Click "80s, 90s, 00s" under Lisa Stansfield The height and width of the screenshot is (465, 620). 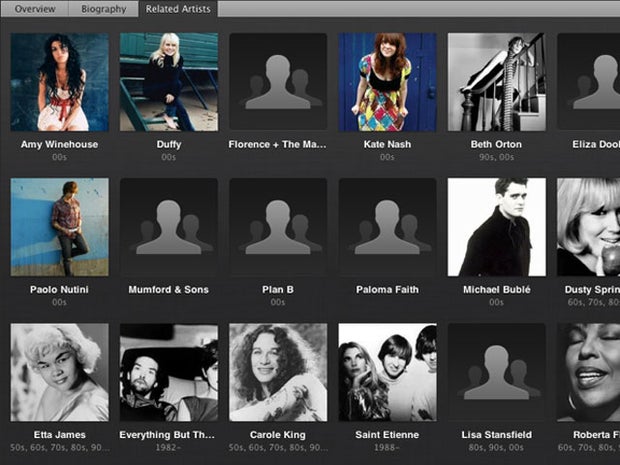point(496,447)
